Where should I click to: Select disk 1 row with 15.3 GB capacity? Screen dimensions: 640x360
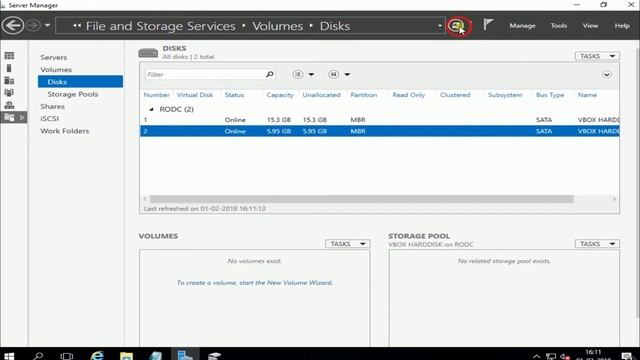pos(380,120)
